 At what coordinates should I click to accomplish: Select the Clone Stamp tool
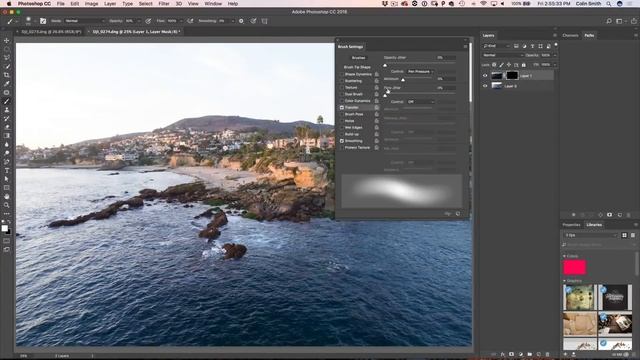(x=7, y=109)
